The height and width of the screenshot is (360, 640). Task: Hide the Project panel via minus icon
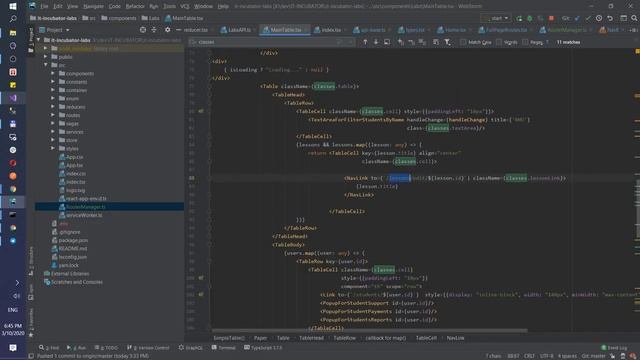(178, 30)
